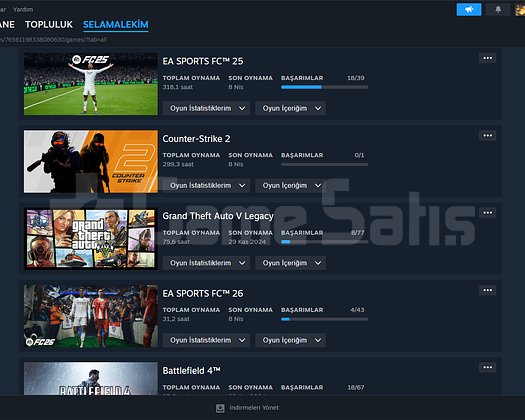This screenshot has height=420, width=525.
Task: Open more options for EA SPORTS FC 25
Action: coord(488,58)
